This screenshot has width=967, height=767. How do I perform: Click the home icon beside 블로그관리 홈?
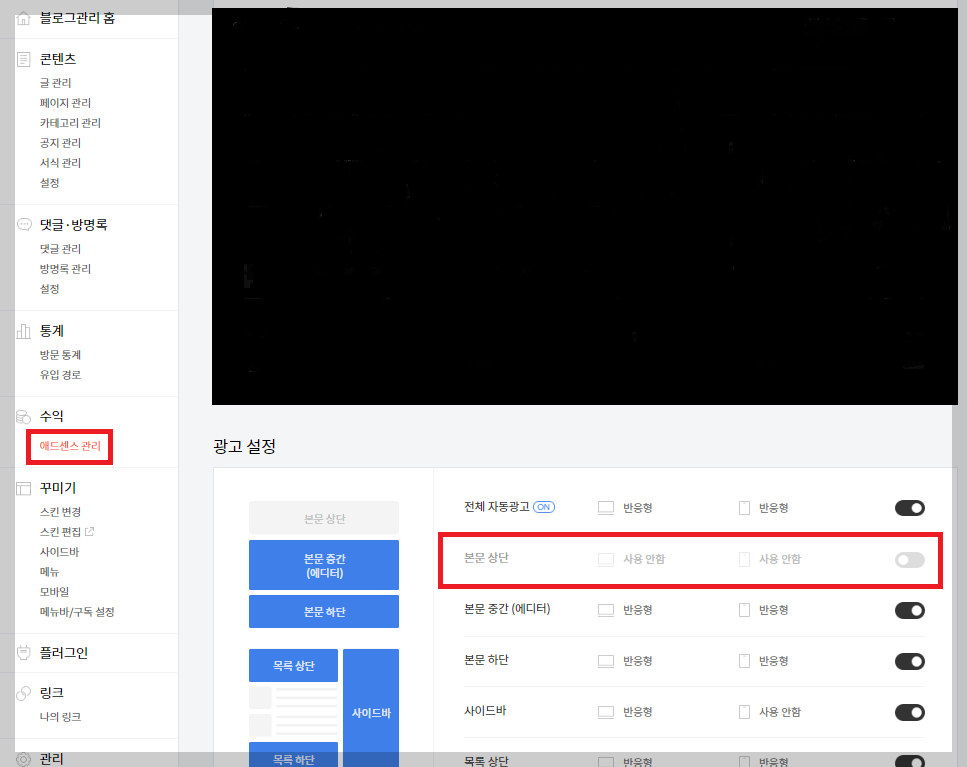[x=23, y=18]
